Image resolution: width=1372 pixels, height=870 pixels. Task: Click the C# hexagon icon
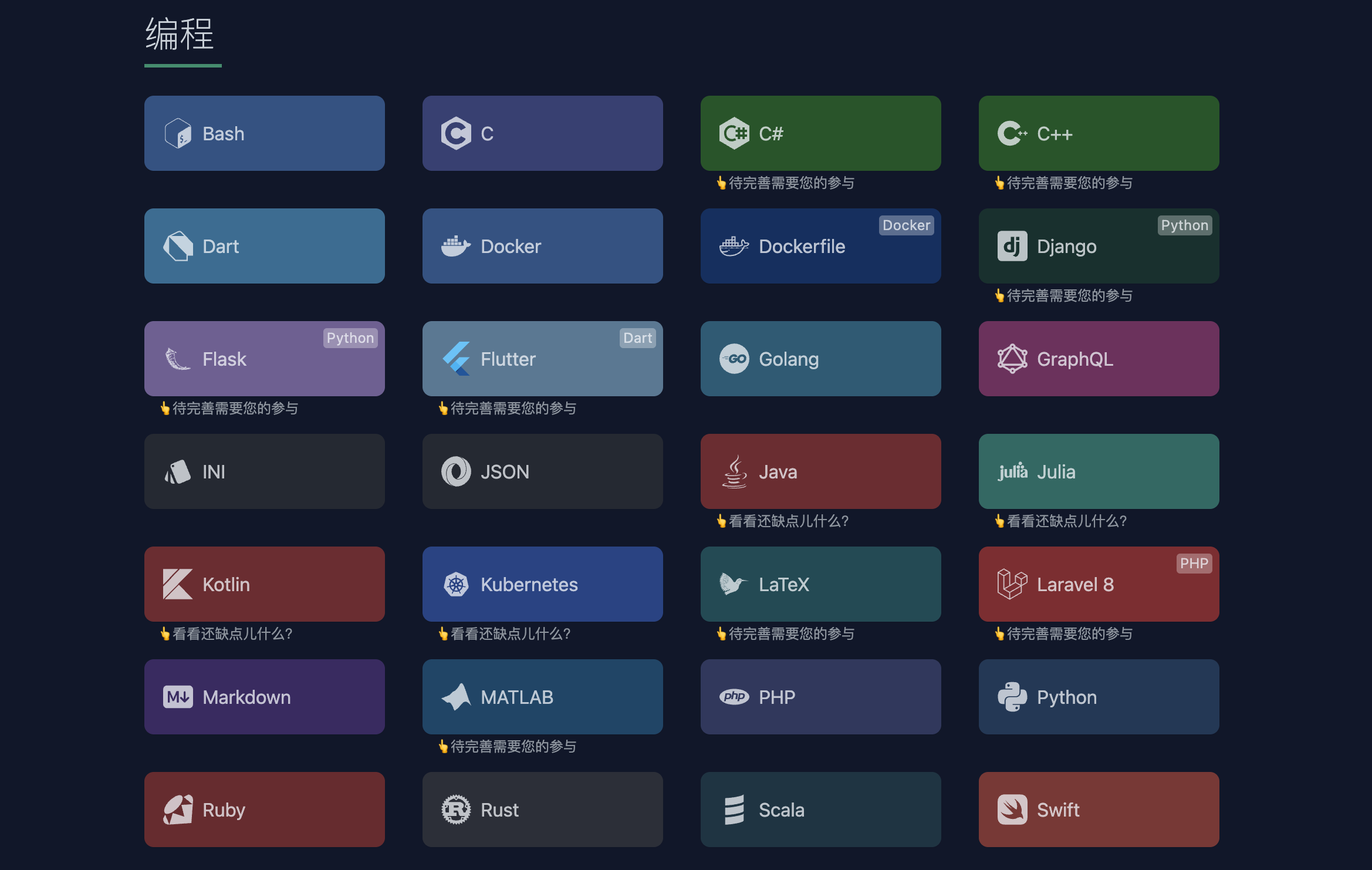(x=734, y=133)
